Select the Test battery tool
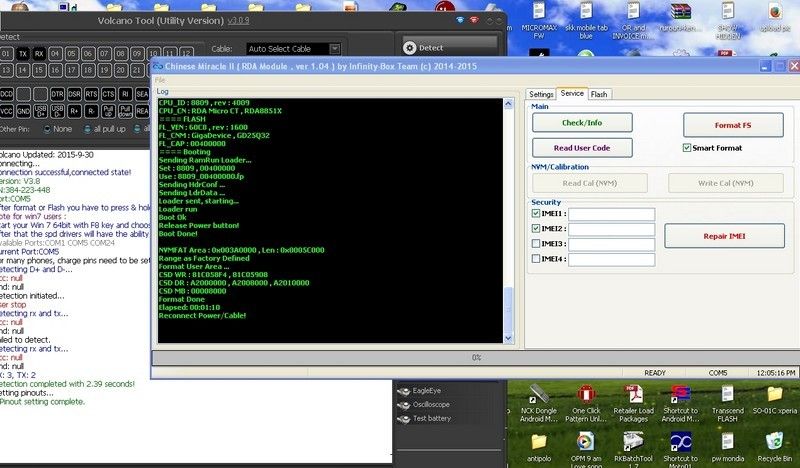 pos(430,418)
